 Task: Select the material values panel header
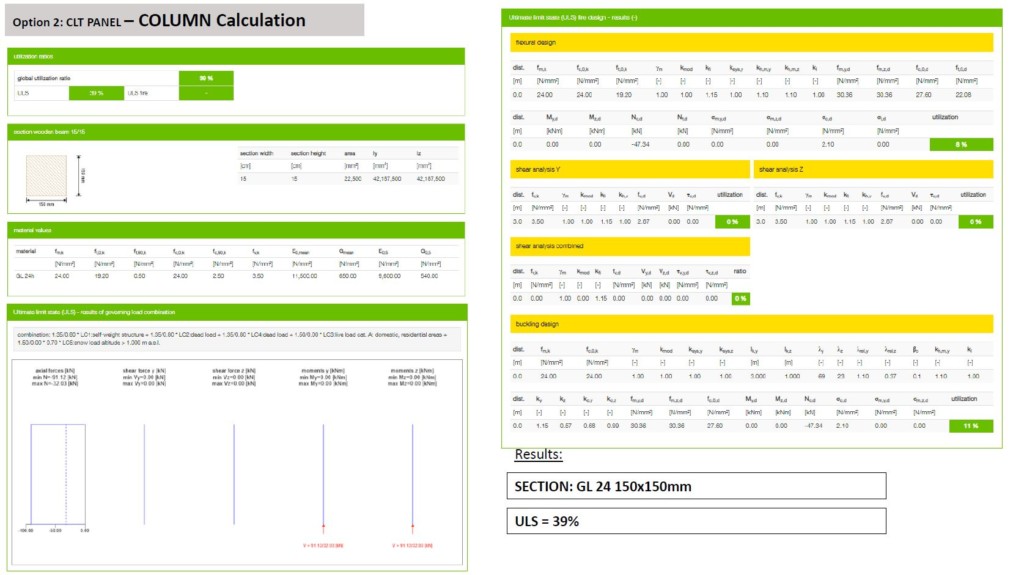click(236, 230)
